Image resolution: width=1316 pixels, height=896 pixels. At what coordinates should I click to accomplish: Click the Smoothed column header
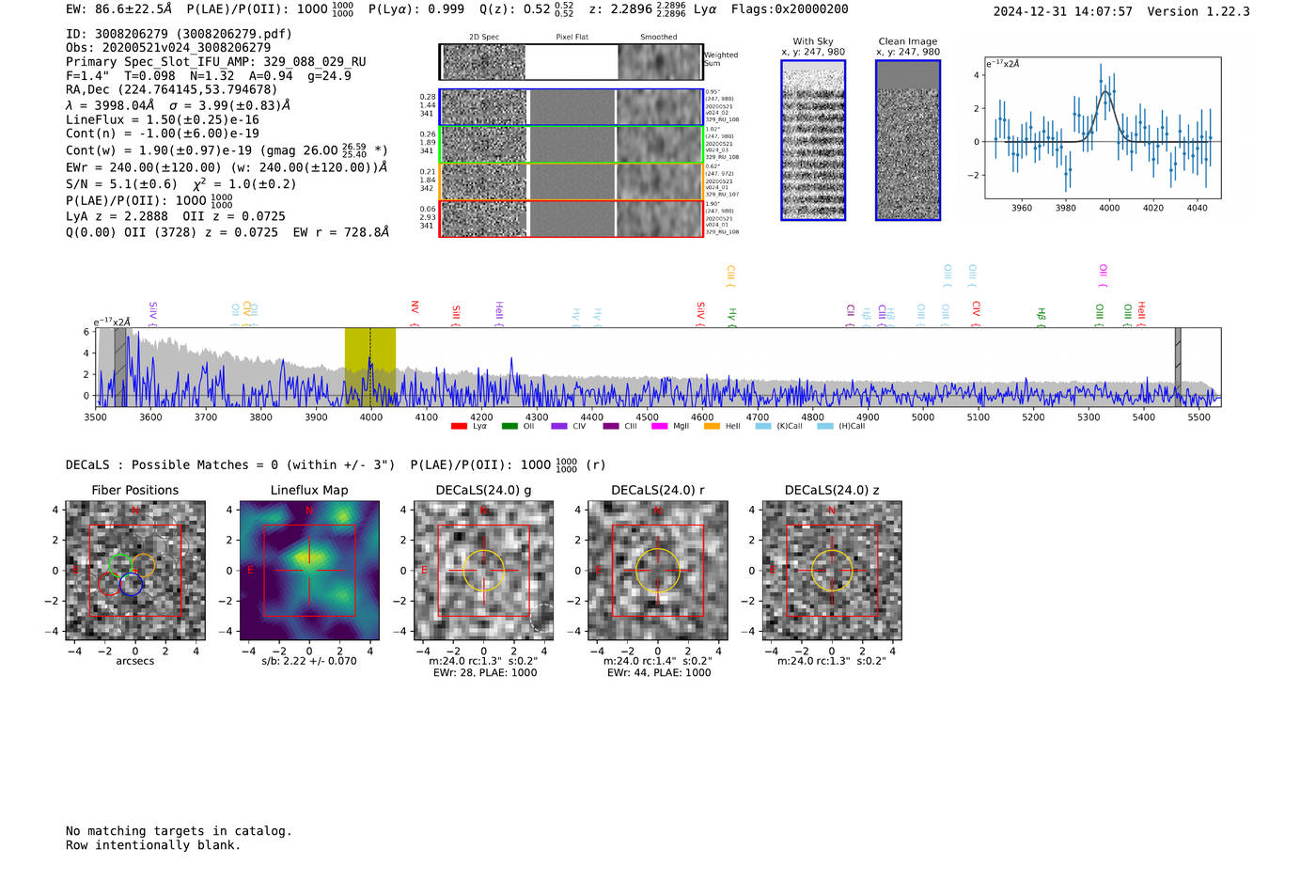tap(659, 38)
